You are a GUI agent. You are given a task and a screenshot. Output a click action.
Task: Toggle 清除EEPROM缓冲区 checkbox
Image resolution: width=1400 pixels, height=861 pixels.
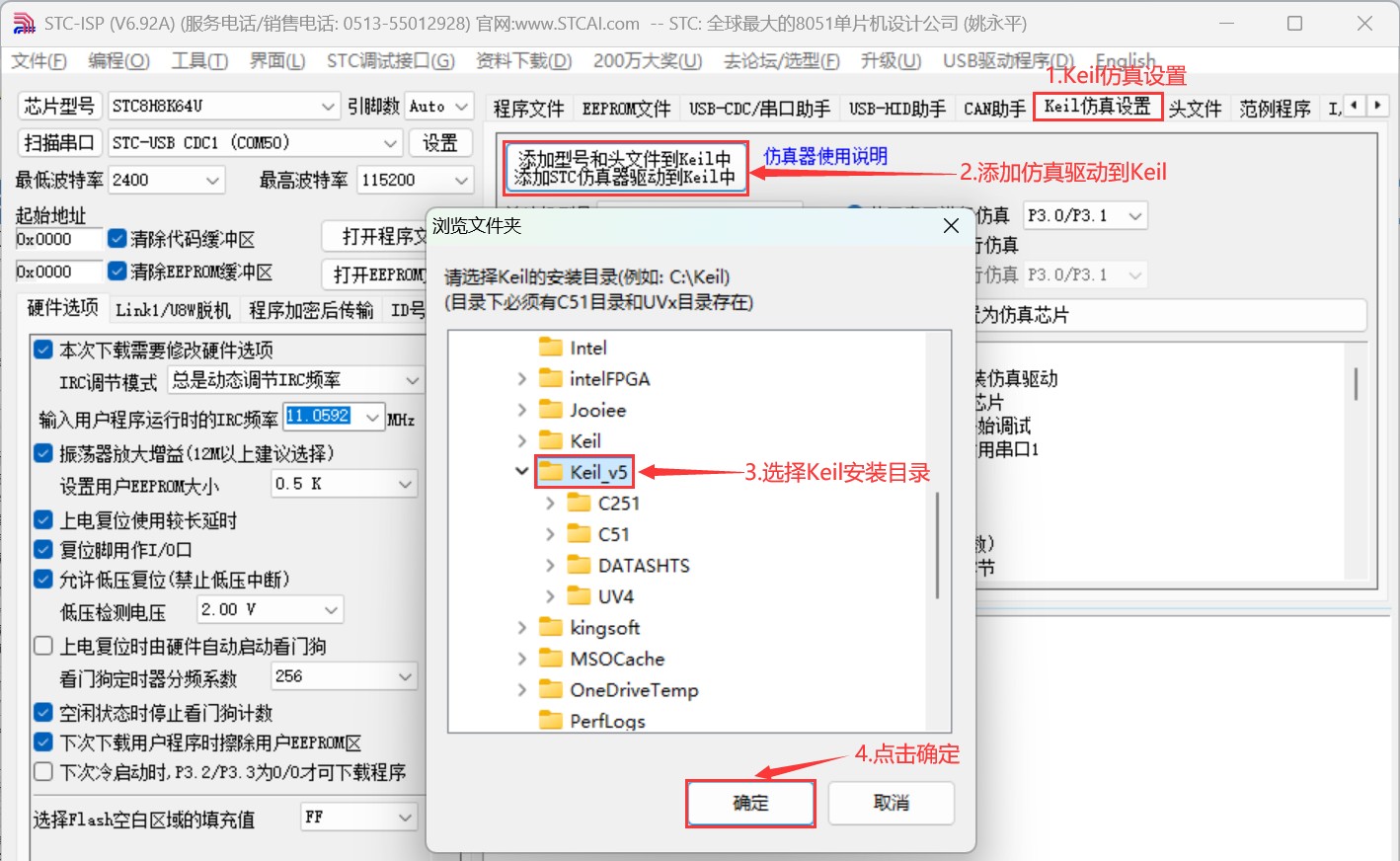[117, 271]
